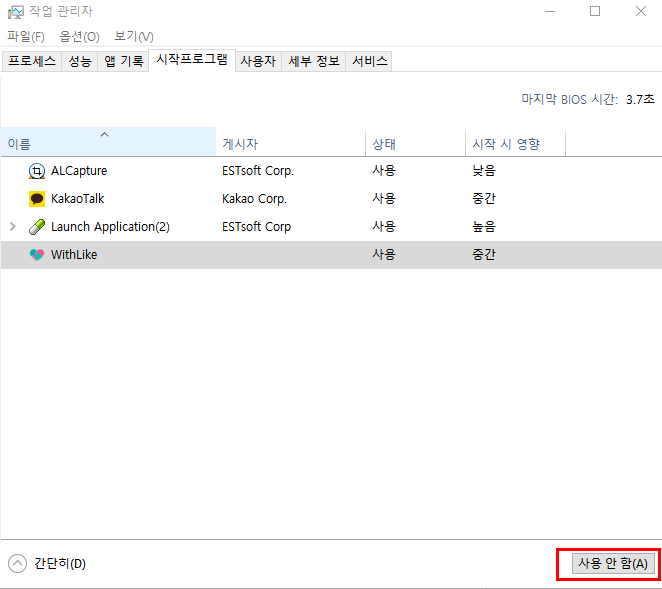The height and width of the screenshot is (589, 662).
Task: Switch to the 성능 tab
Action: (x=80, y=61)
